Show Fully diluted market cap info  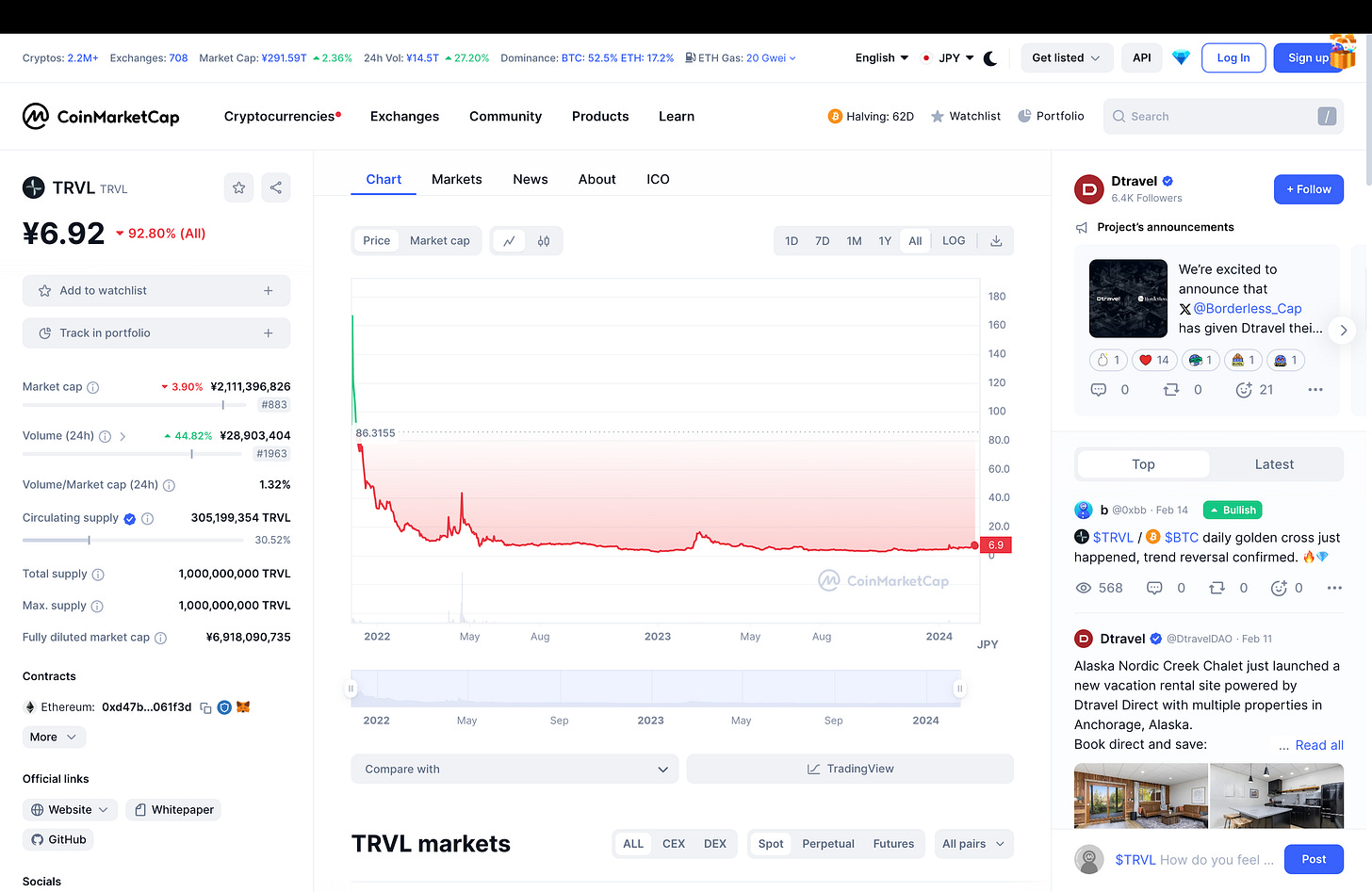point(161,638)
